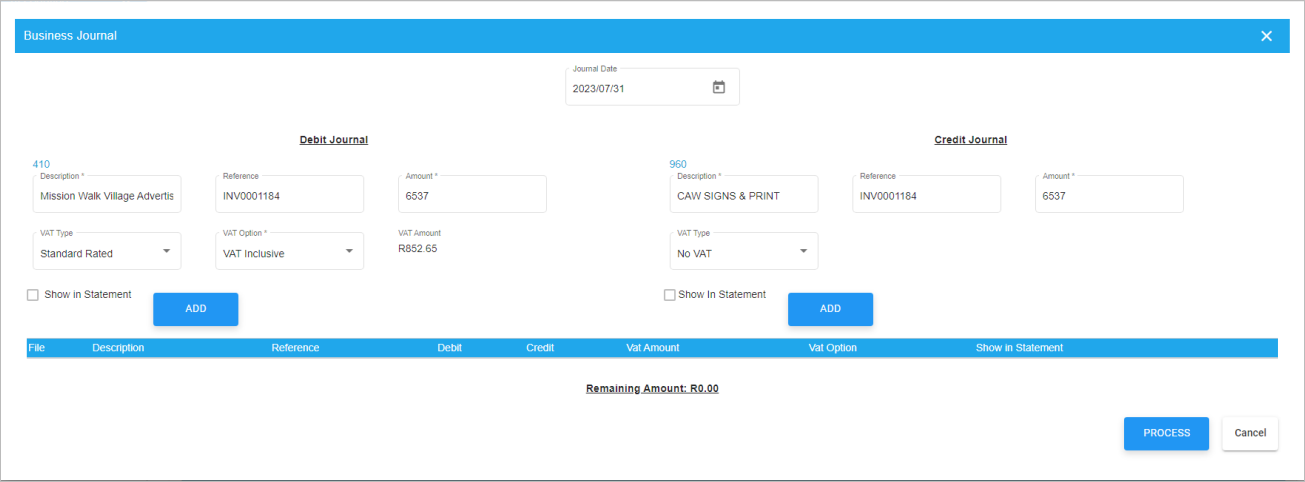Close the Business Journal dialog
The width and height of the screenshot is (1305, 482).
[x=1266, y=36]
